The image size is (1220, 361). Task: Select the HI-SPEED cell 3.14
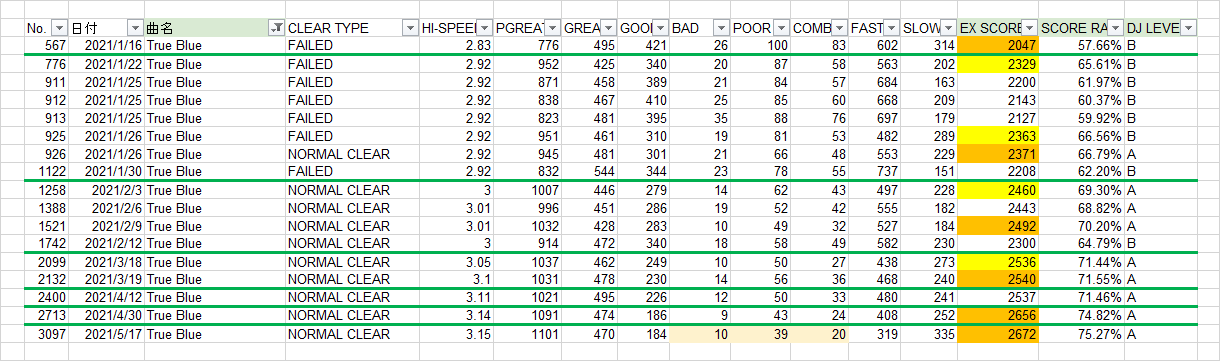[456, 315]
